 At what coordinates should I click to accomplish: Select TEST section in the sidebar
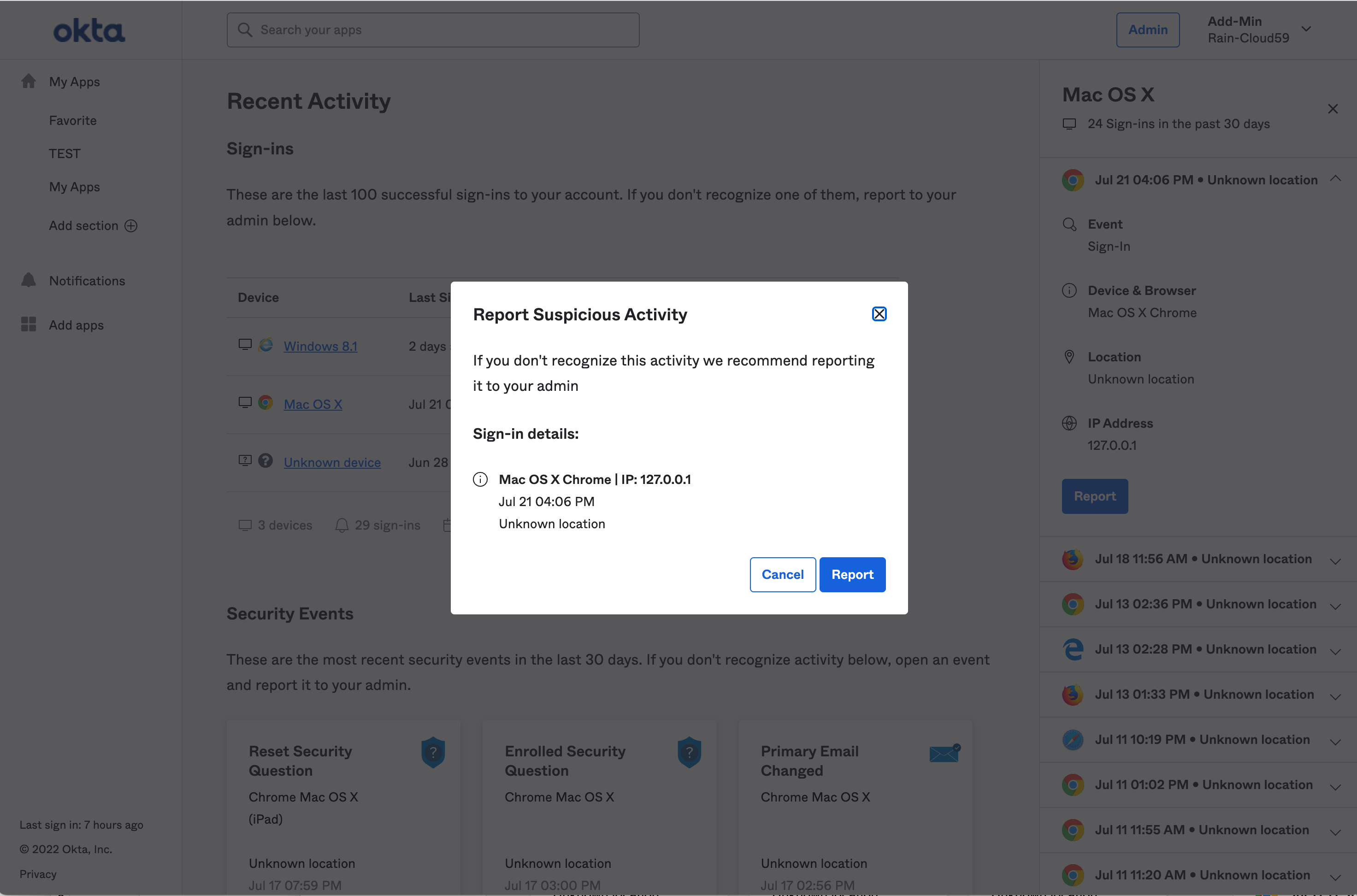65,154
